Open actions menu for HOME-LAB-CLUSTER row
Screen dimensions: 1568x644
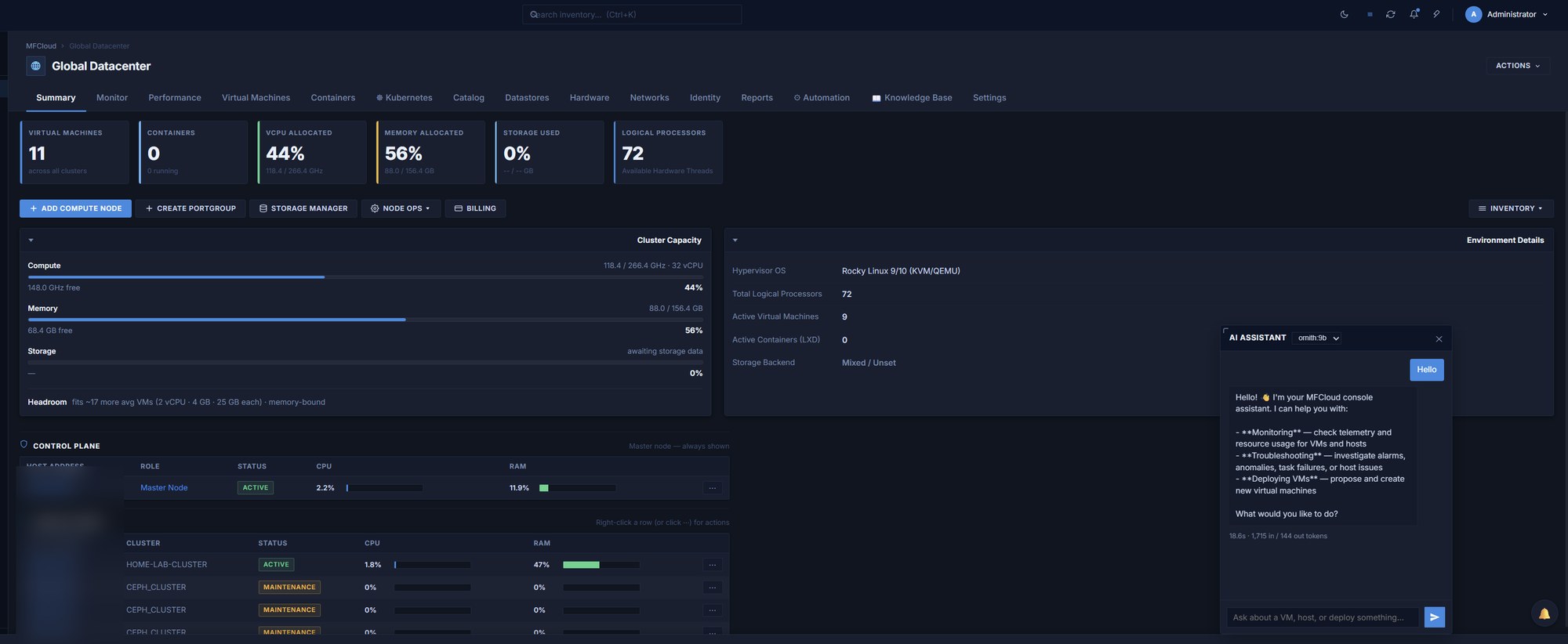tap(712, 565)
